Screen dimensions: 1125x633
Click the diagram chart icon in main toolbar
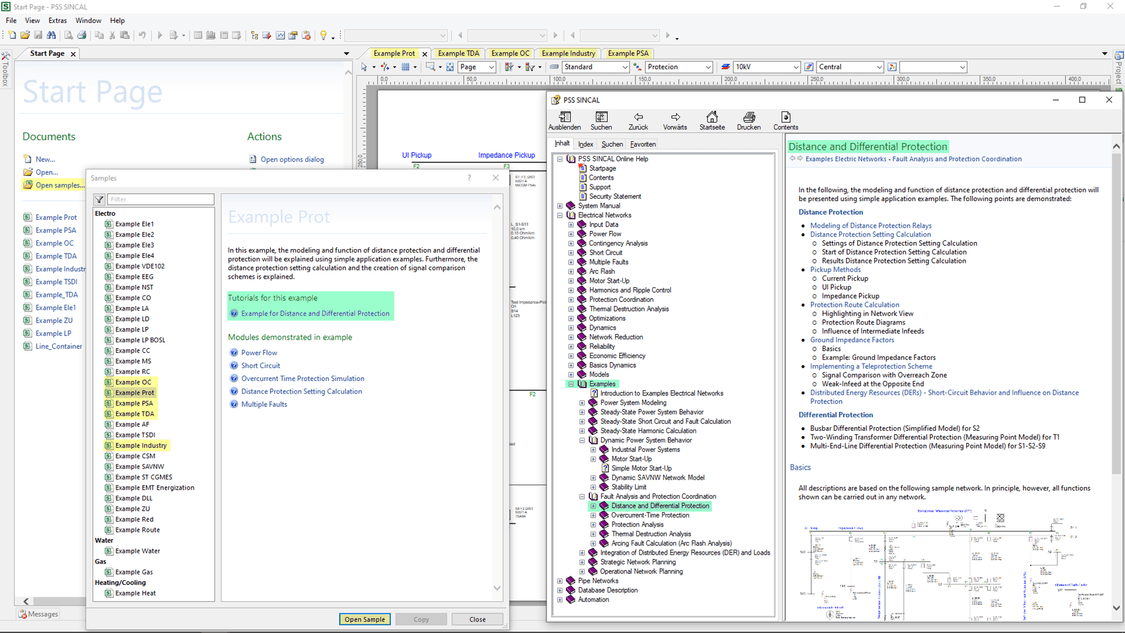tap(281, 35)
